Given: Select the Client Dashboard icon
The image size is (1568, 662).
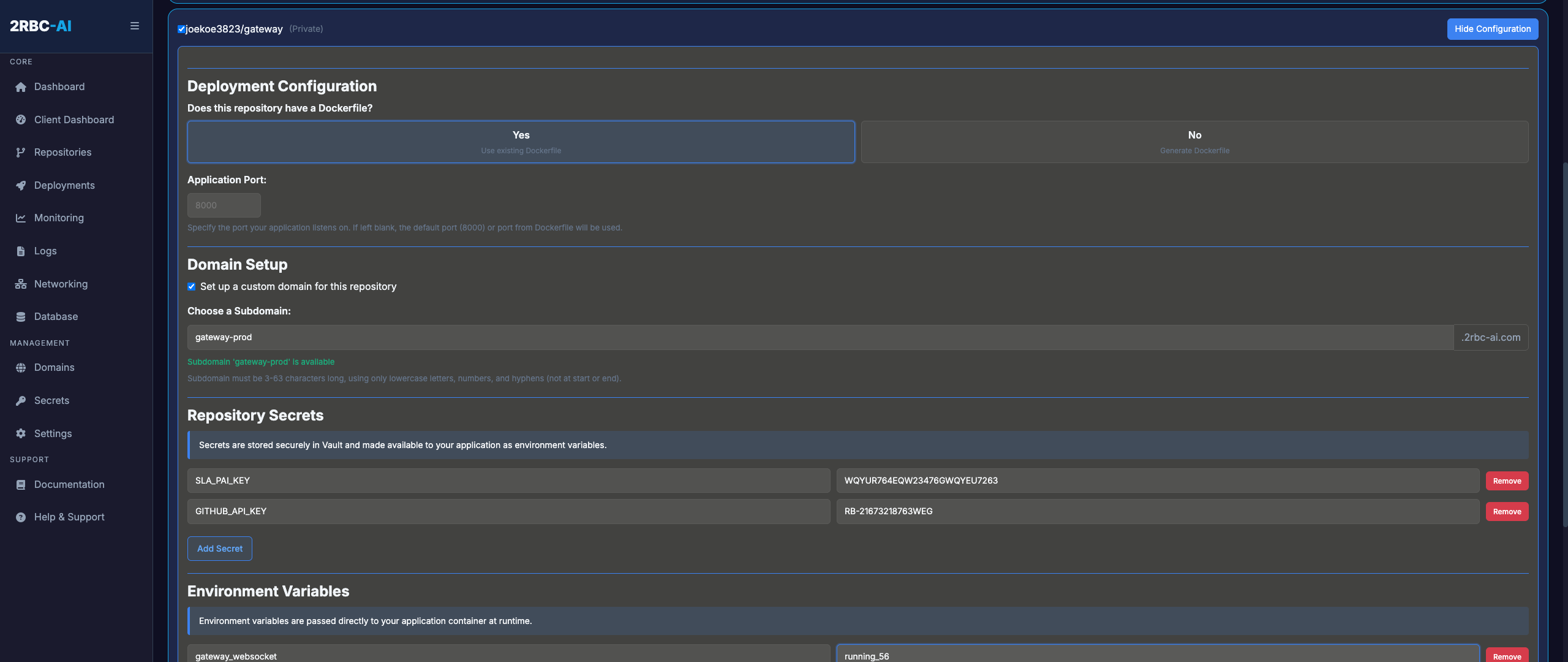Looking at the screenshot, I should coord(20,120).
